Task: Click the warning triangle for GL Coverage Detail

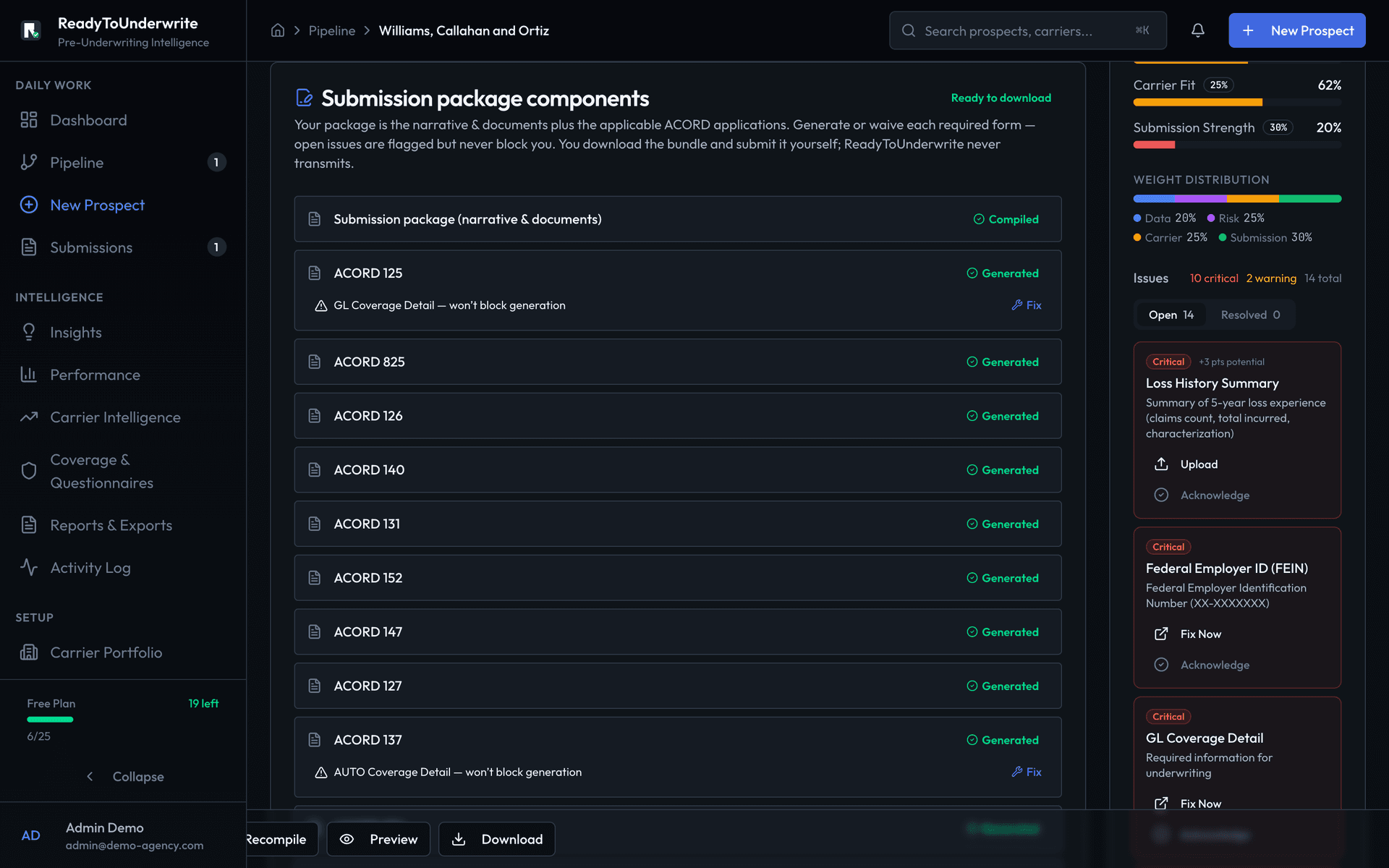Action: (x=321, y=305)
